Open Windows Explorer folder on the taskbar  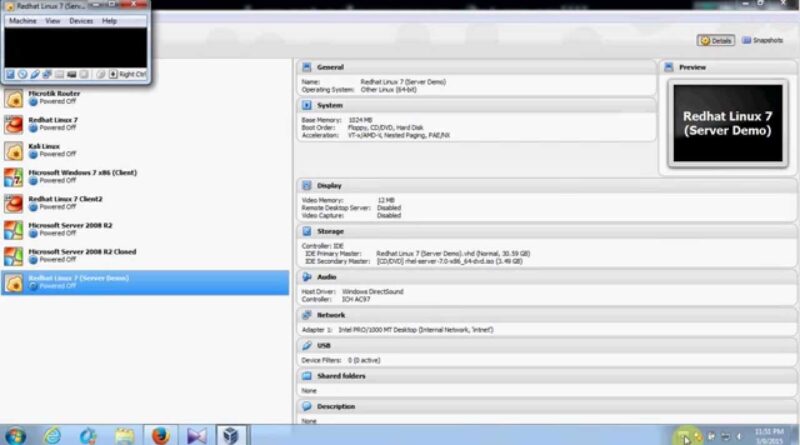click(124, 435)
